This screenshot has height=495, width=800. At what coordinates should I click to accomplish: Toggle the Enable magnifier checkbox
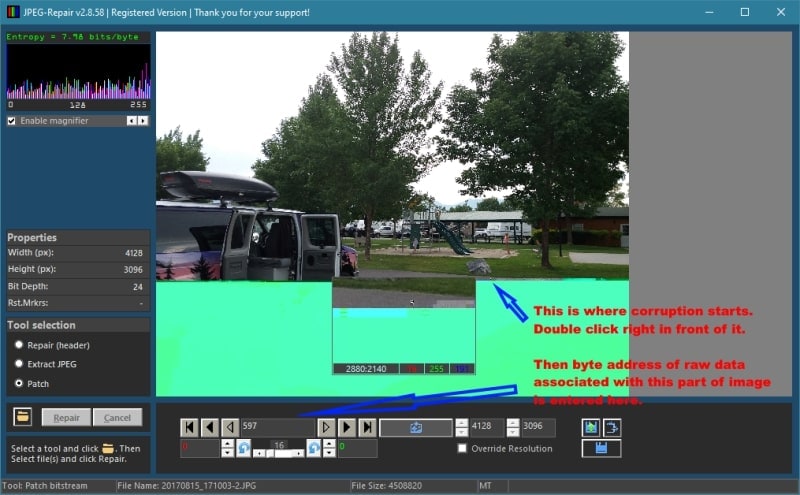click(11, 121)
